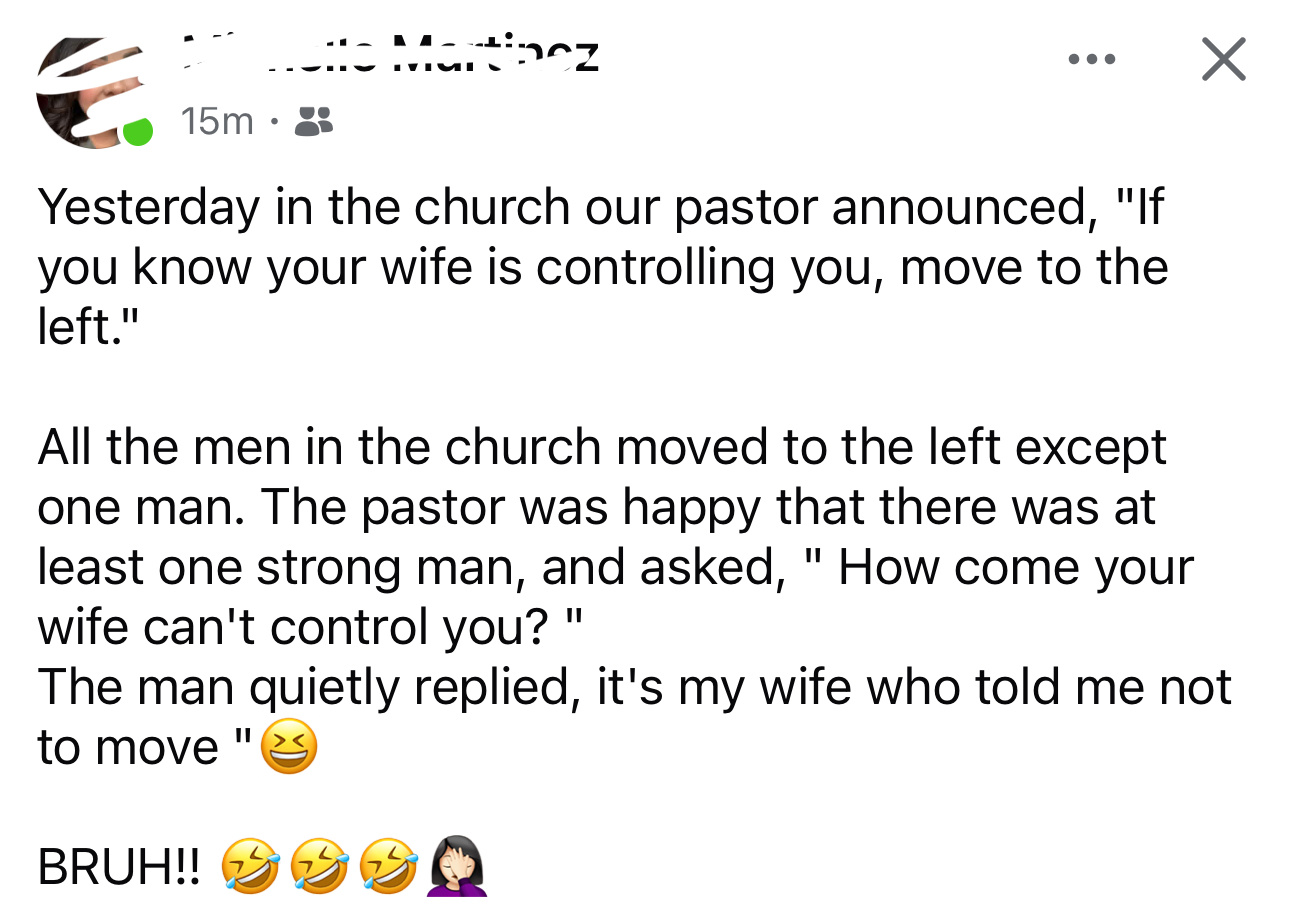Click the line starting "The man quietly replied"

coord(634,687)
